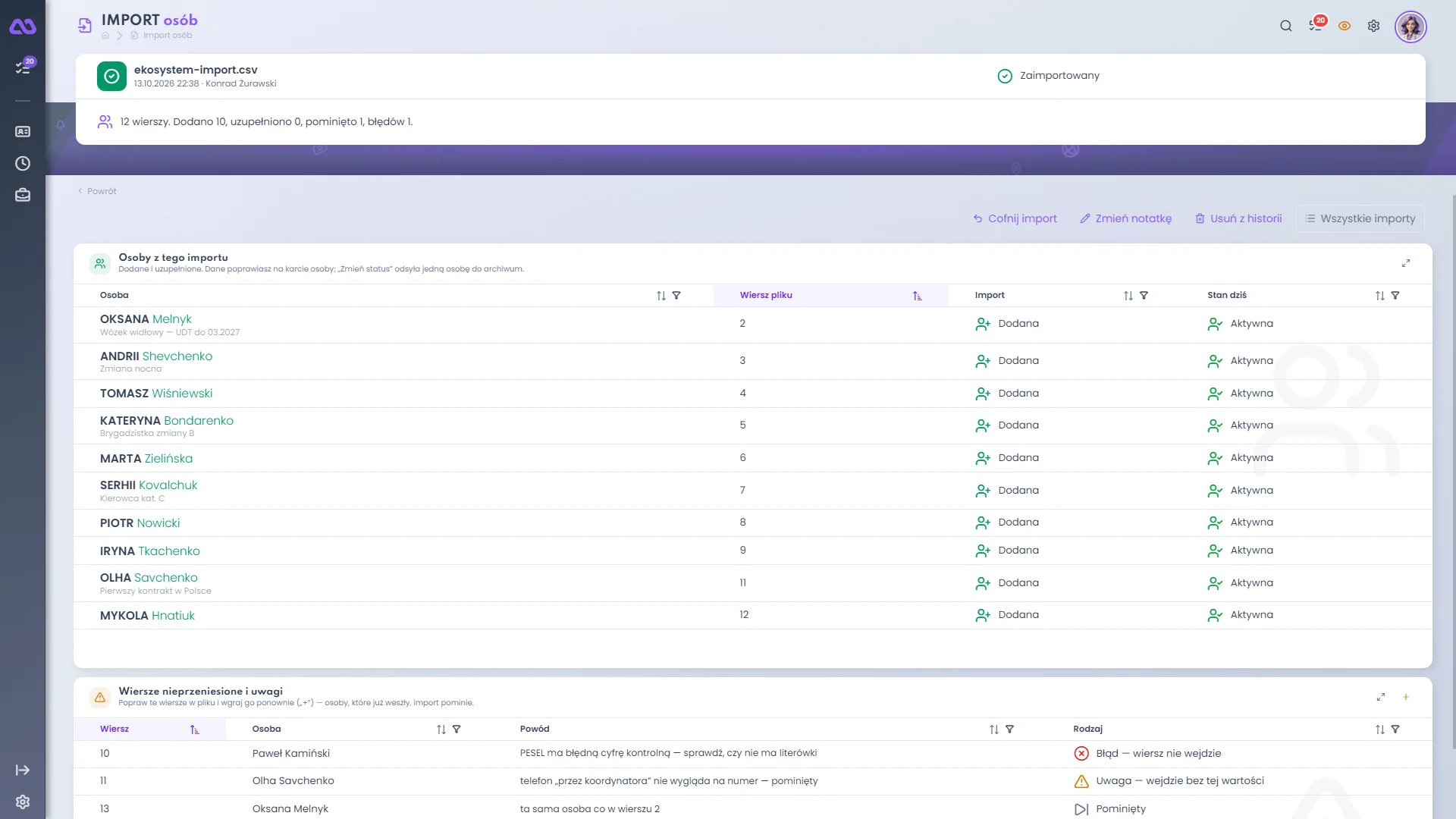Image resolution: width=1456 pixels, height=819 pixels.
Task: Click Cofnij import button
Action: (1015, 218)
